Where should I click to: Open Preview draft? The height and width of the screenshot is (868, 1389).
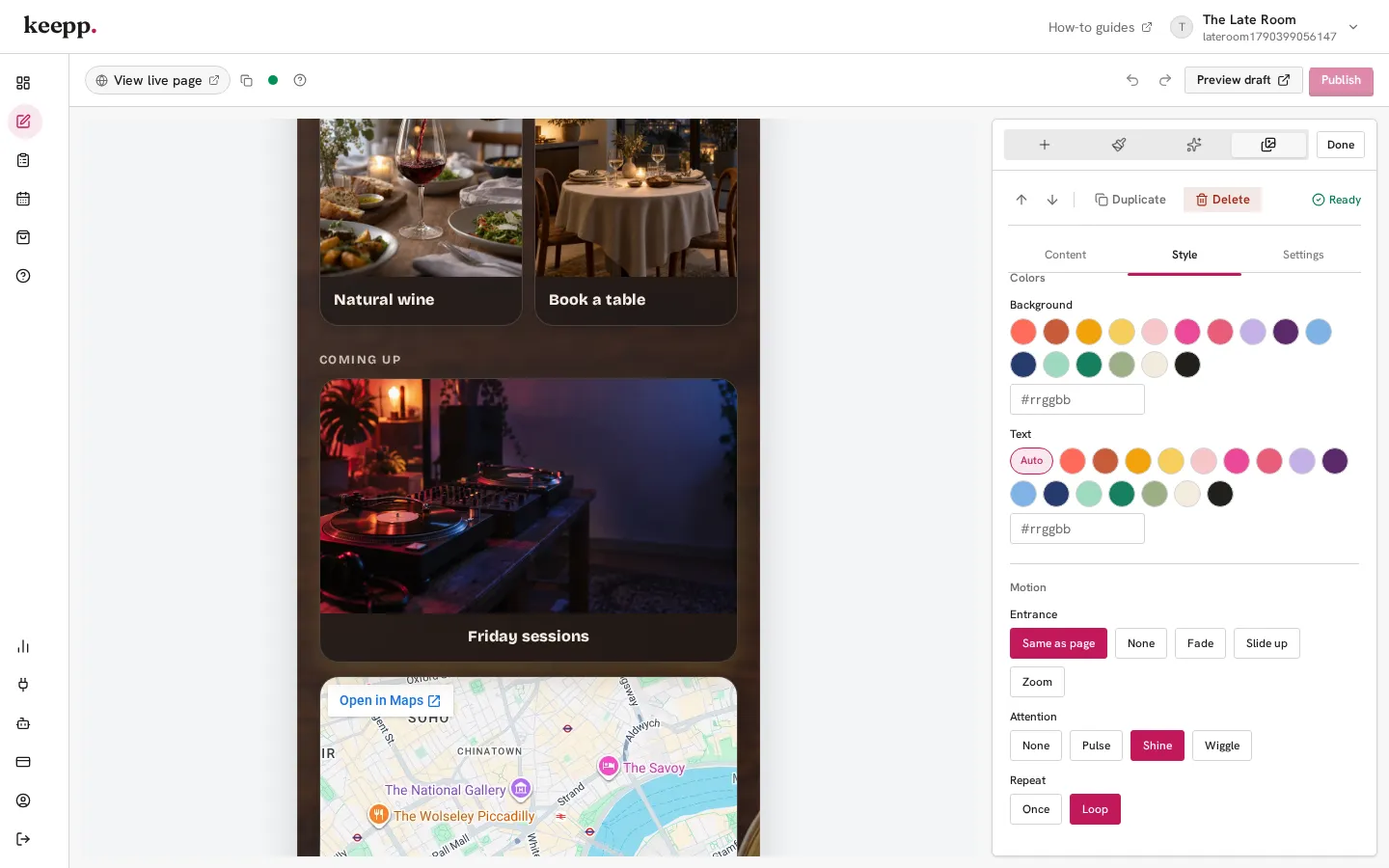[x=1243, y=80]
